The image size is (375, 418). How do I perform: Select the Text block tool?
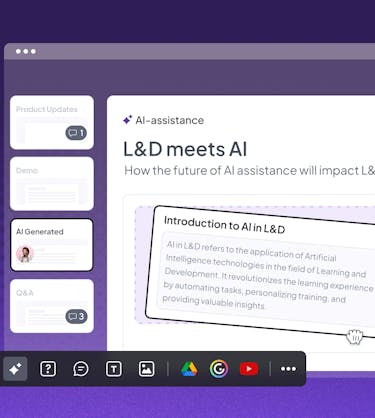114,369
